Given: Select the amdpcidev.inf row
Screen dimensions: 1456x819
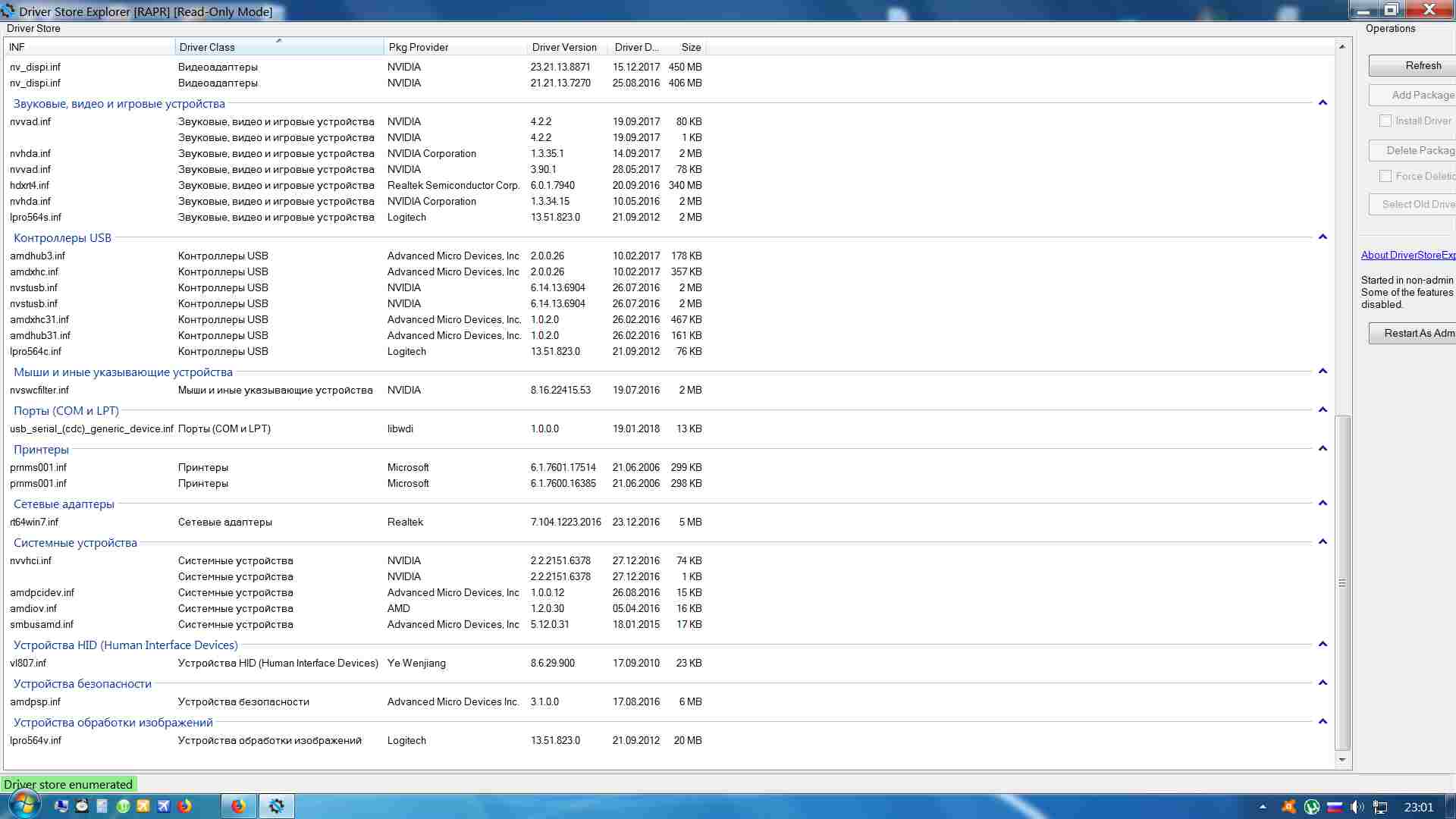Looking at the screenshot, I should pos(356,592).
